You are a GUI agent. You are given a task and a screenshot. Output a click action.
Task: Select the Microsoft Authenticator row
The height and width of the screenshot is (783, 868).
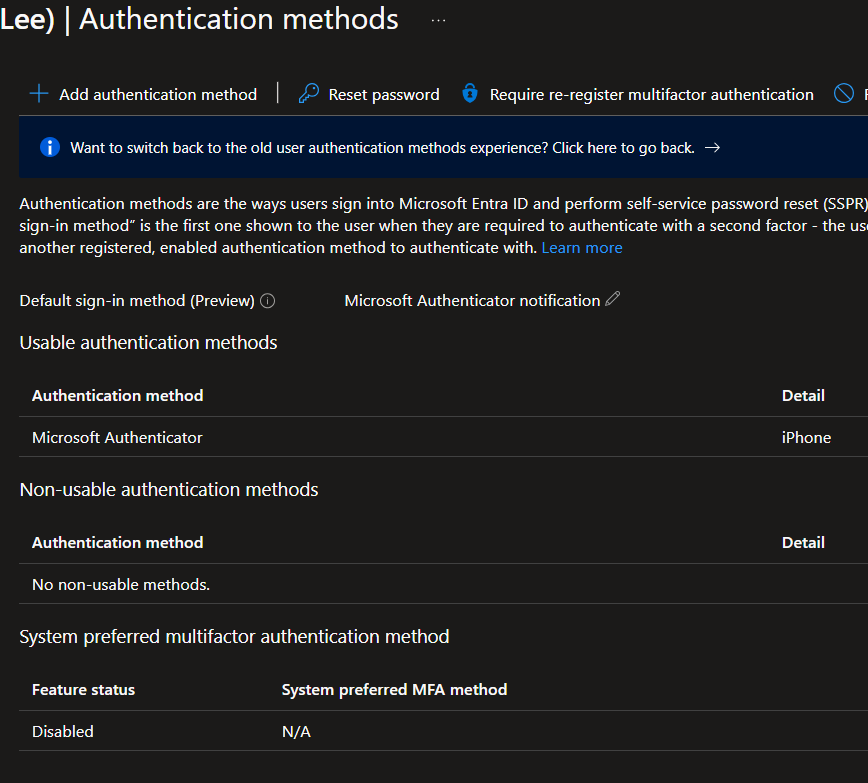coord(117,437)
